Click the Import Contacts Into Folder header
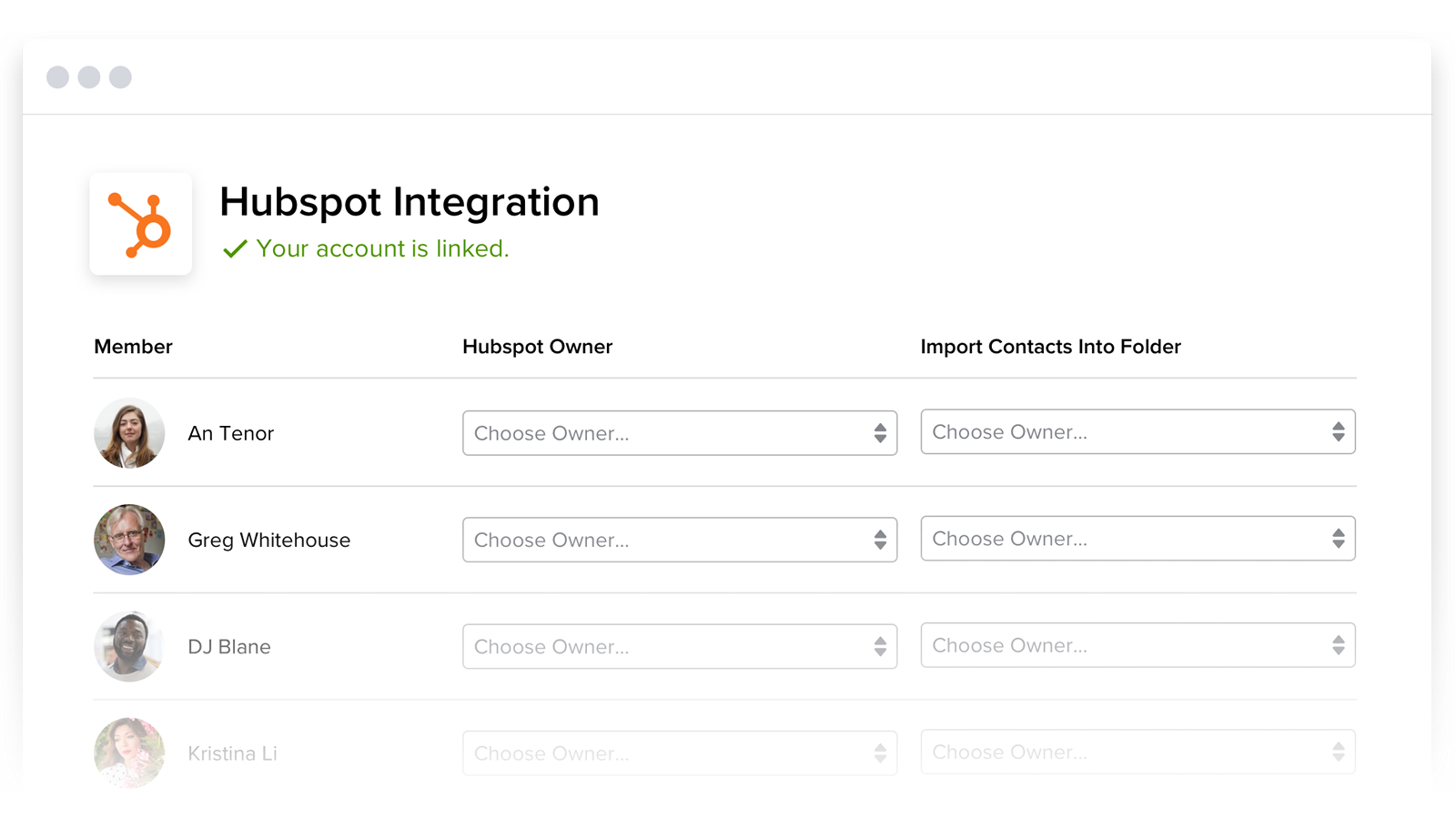1456x819 pixels. pyautogui.click(x=1051, y=347)
